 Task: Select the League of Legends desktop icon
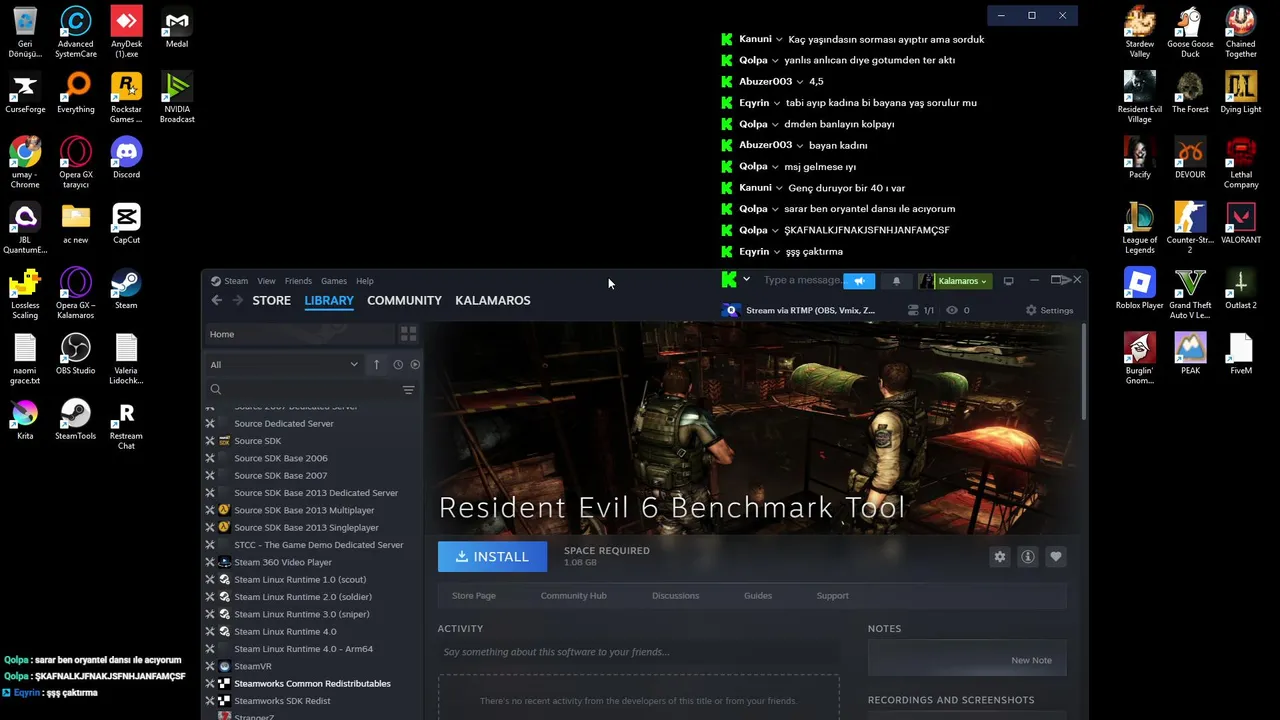[1139, 228]
